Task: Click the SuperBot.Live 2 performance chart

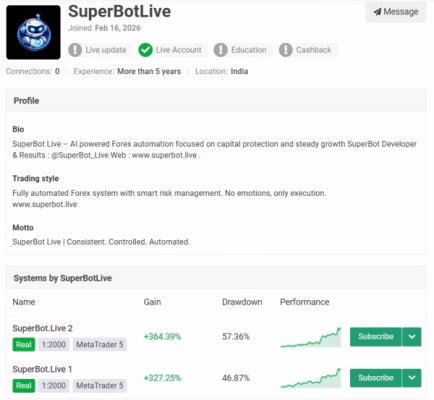Action: pos(311,338)
